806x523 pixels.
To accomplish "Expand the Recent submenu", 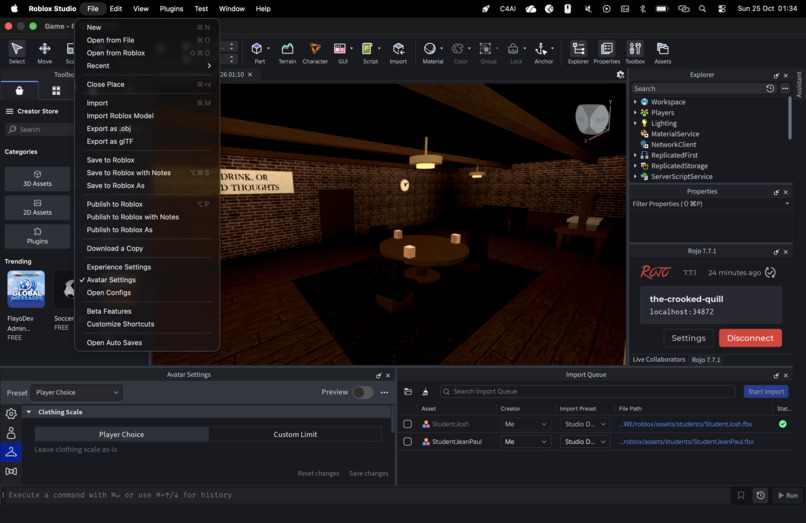I will tap(146, 66).
